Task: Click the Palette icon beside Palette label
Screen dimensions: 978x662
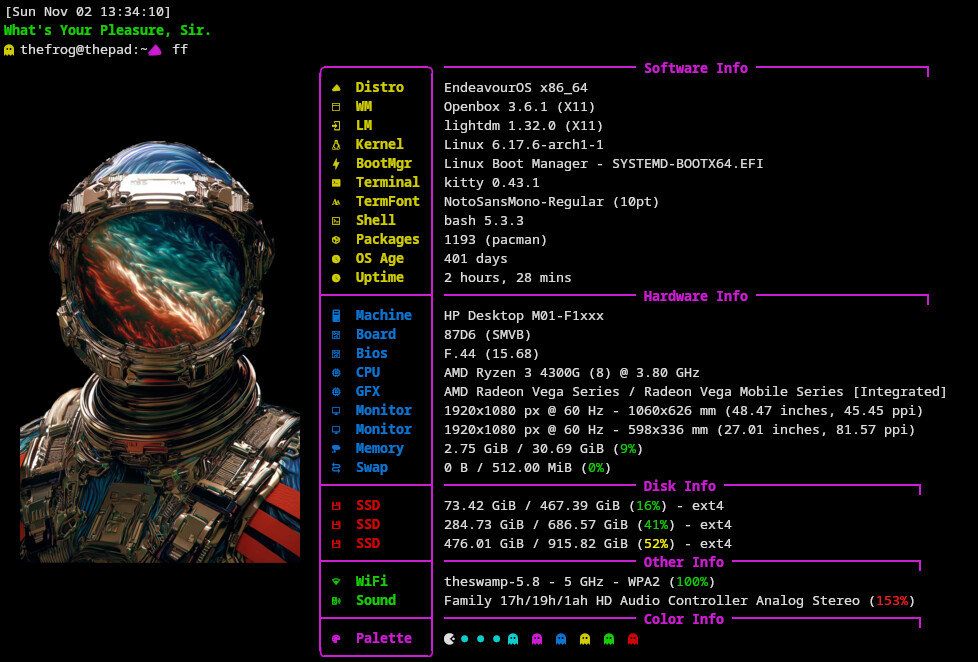Action: point(336,639)
